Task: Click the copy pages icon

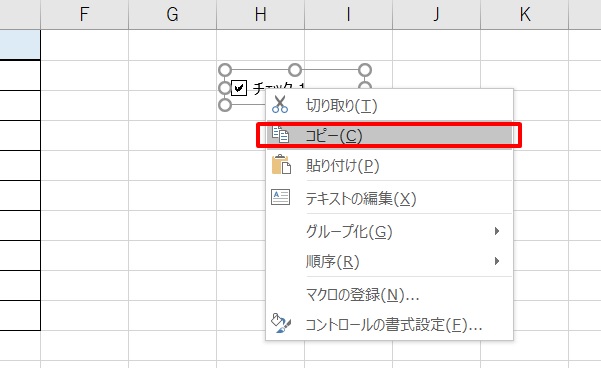Action: click(280, 135)
